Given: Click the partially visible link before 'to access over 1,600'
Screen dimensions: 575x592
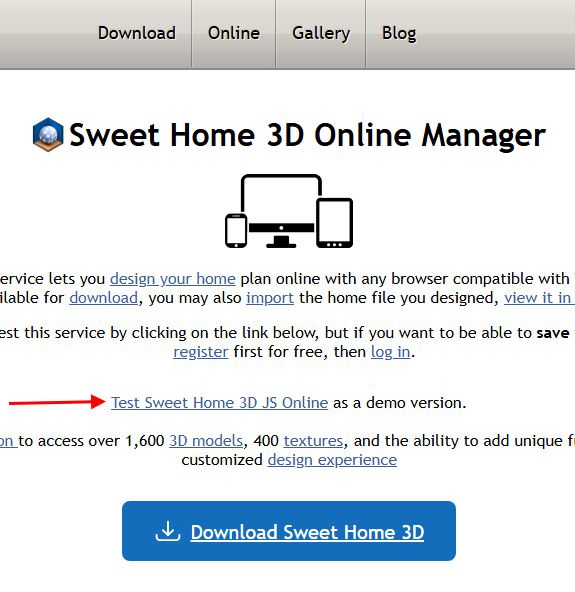Looking at the screenshot, I should tap(8, 441).
